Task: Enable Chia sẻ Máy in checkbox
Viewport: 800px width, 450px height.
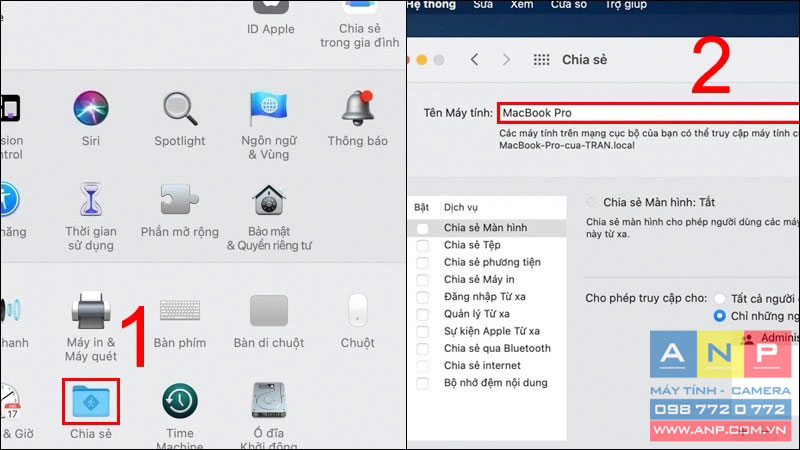Action: pyautogui.click(x=422, y=280)
